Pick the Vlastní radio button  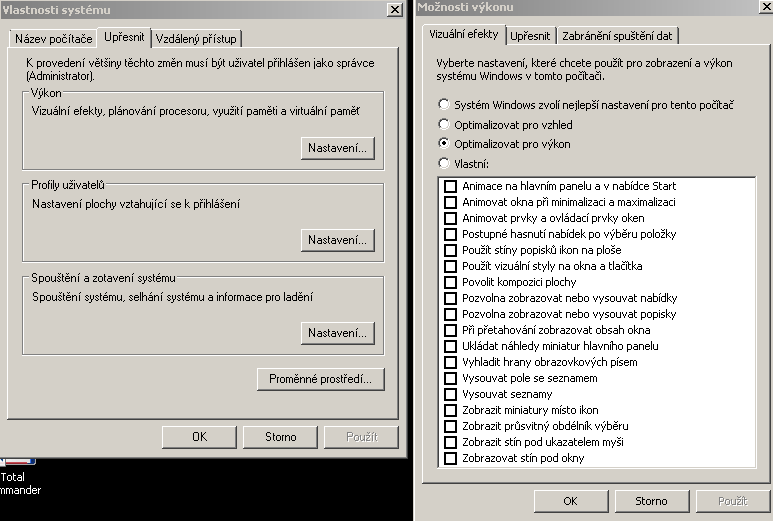444,163
